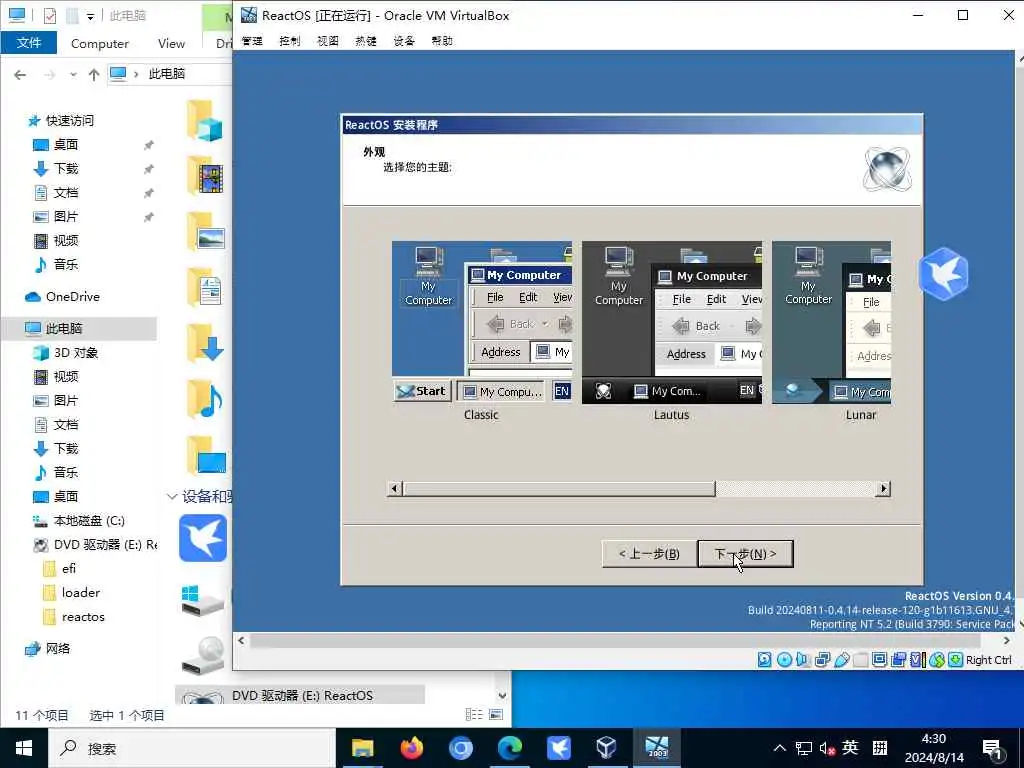Open the notification center icon

[x=992, y=748]
